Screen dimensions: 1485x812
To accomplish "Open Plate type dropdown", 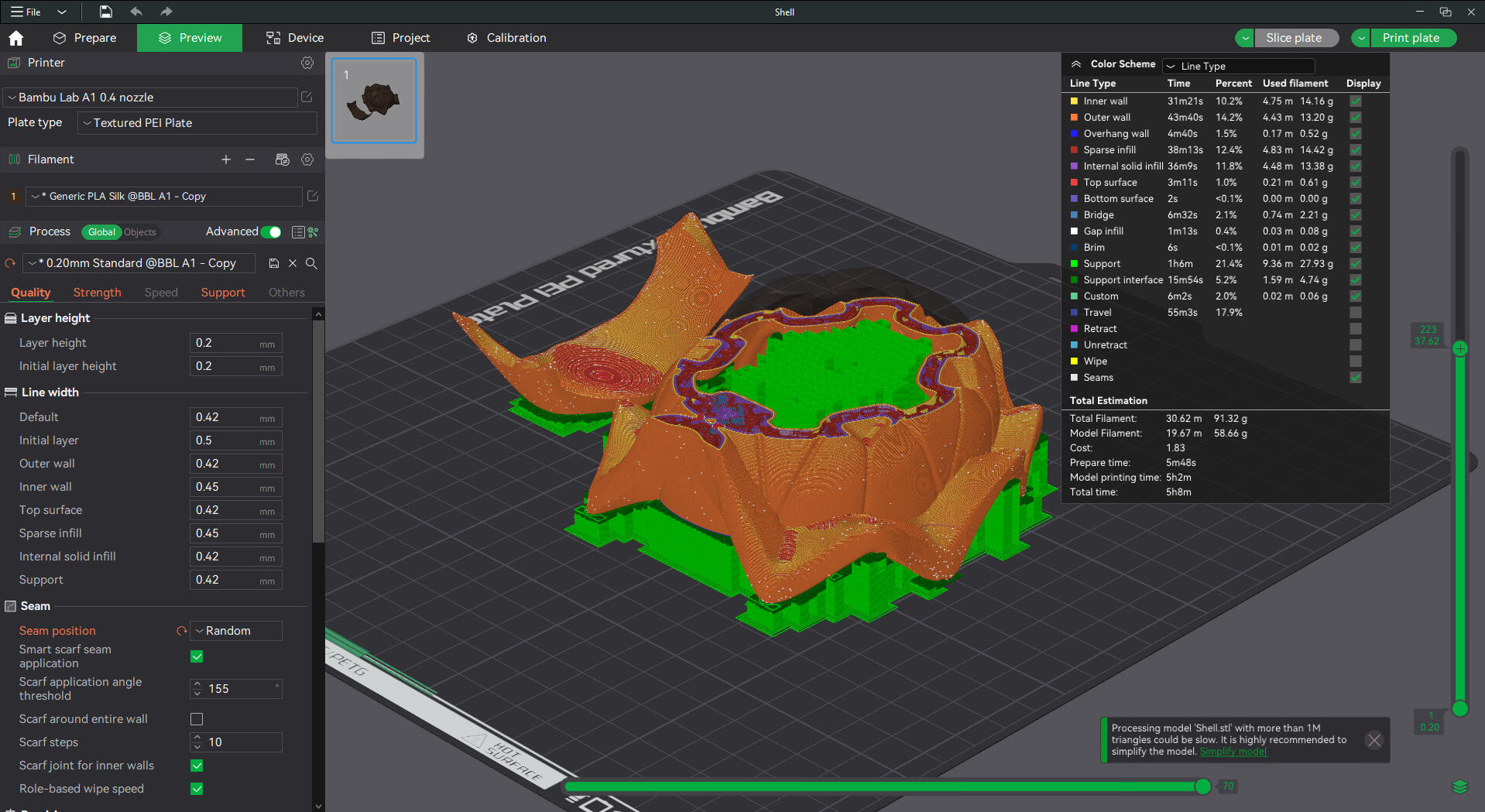I will (197, 123).
